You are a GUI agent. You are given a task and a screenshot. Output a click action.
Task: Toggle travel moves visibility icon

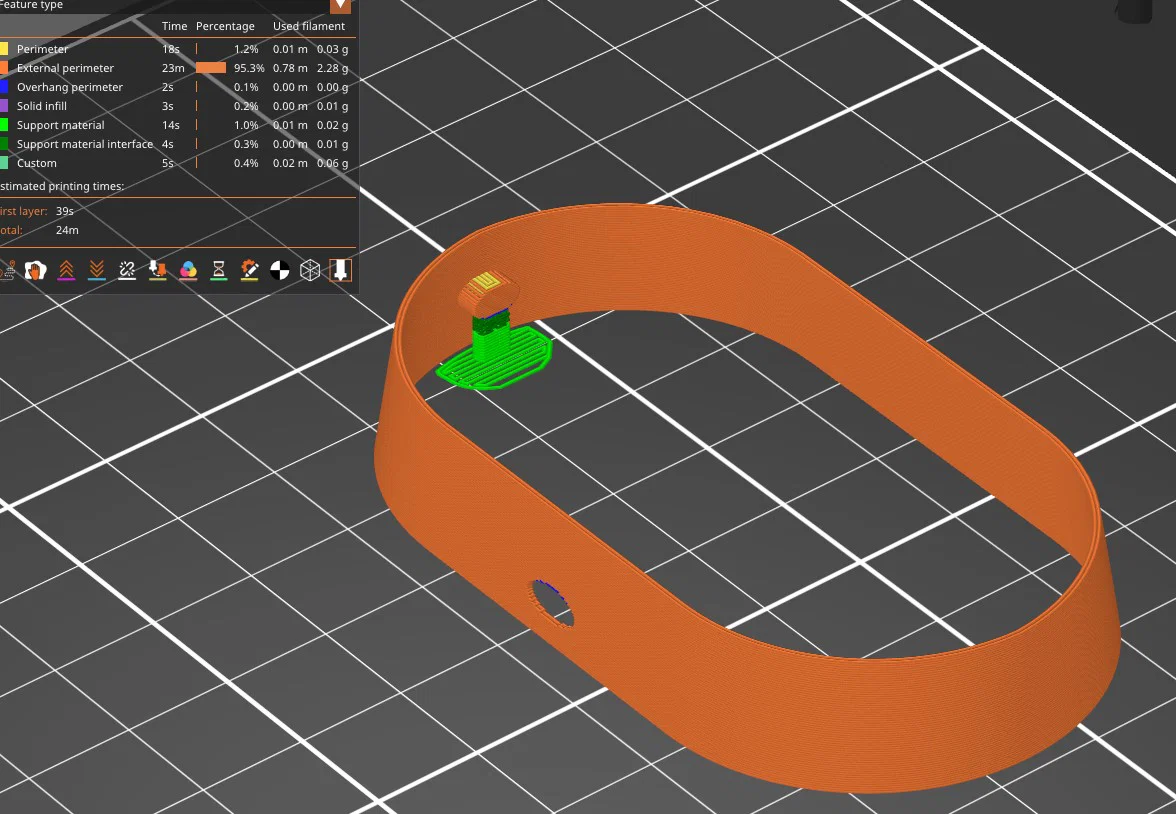coord(7,270)
